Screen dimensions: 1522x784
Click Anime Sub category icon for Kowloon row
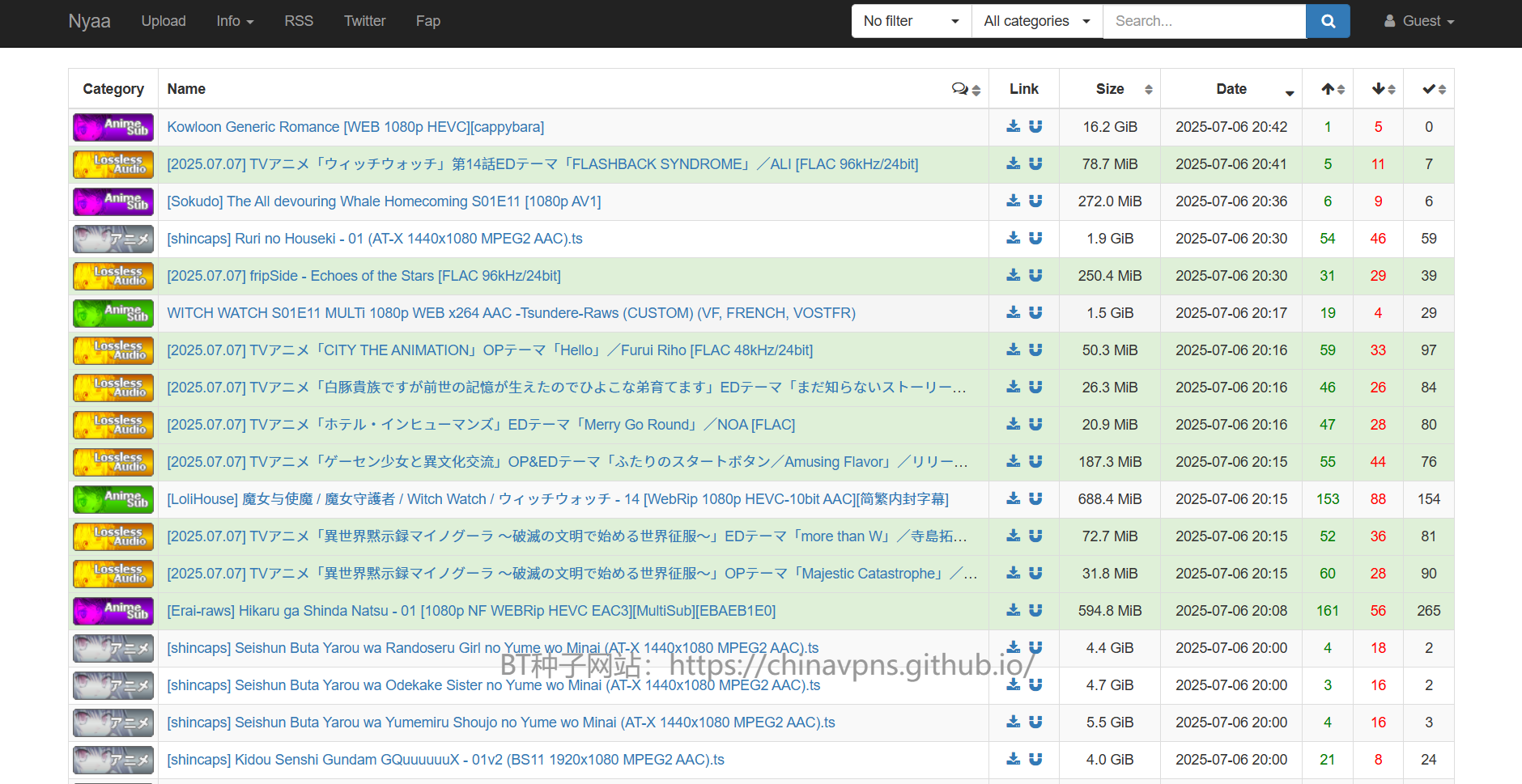click(x=113, y=127)
